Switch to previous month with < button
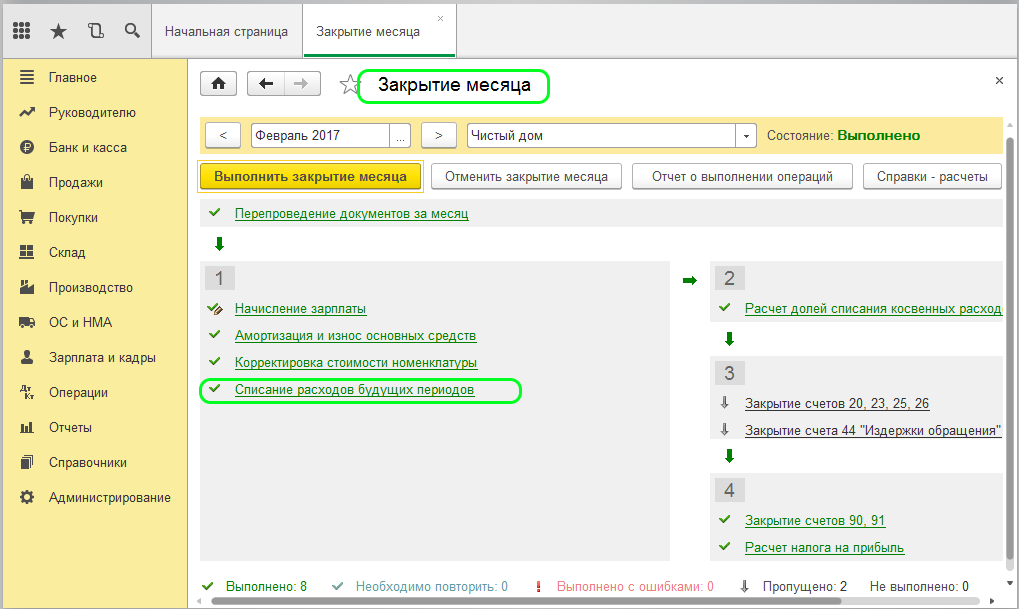 tap(222, 135)
